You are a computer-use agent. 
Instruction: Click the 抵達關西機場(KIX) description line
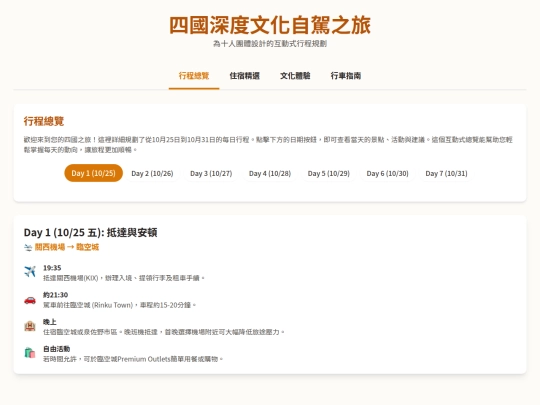tap(124, 278)
